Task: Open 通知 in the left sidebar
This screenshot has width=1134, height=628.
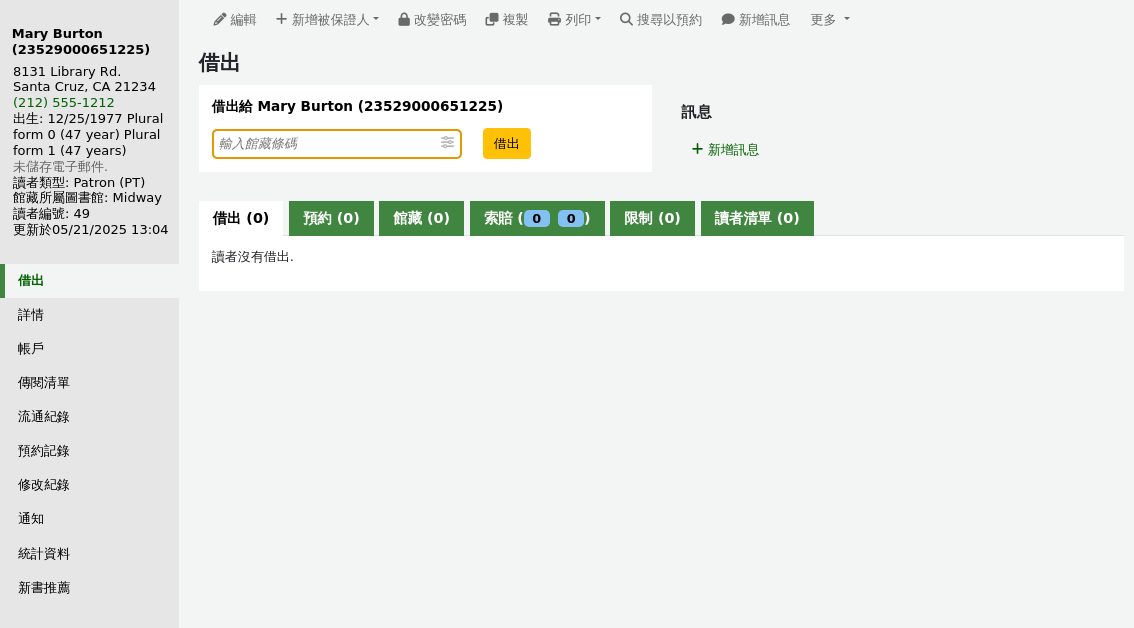Action: (90, 519)
